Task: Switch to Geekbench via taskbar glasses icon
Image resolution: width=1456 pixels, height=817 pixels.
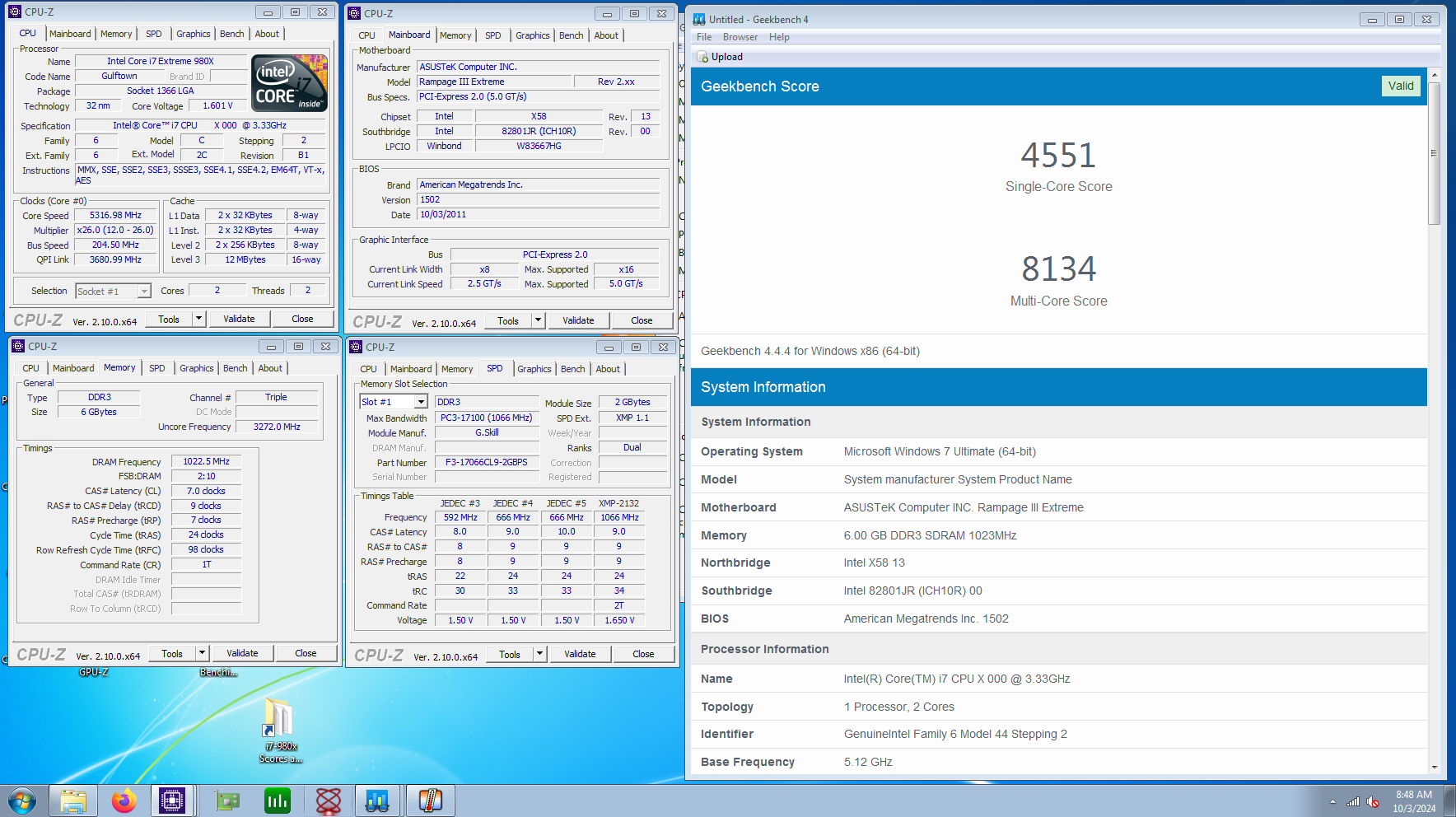Action: [377, 801]
